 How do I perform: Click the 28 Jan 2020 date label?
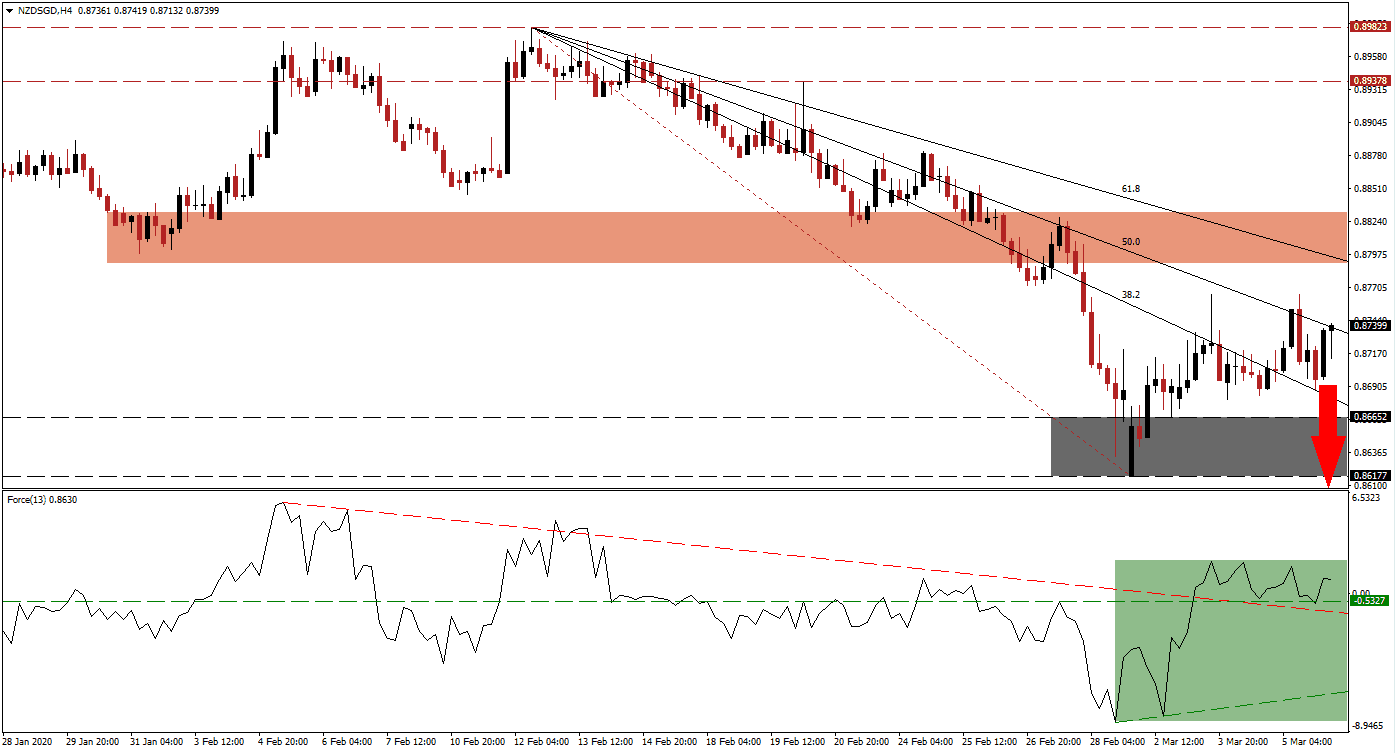tap(27, 743)
